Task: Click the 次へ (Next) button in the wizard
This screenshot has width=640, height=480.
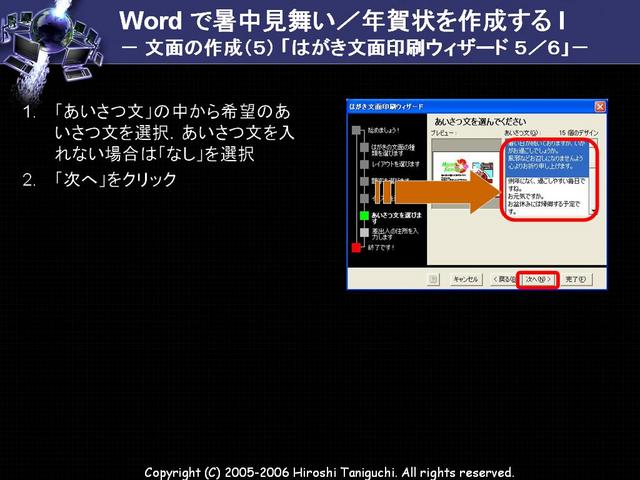Action: pos(538,280)
